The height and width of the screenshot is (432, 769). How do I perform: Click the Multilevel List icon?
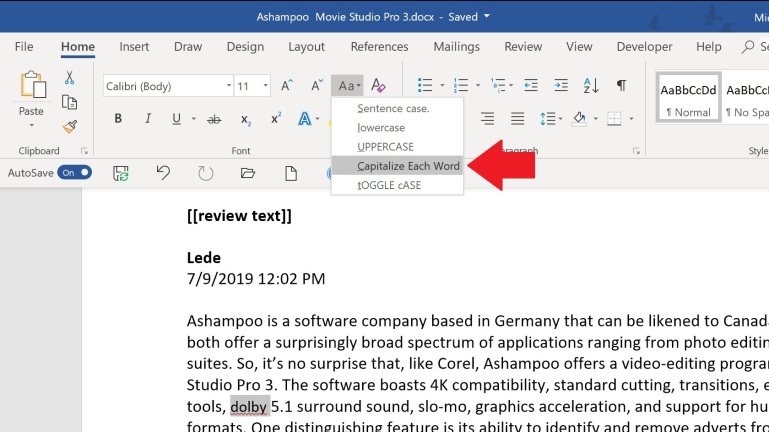[498, 85]
